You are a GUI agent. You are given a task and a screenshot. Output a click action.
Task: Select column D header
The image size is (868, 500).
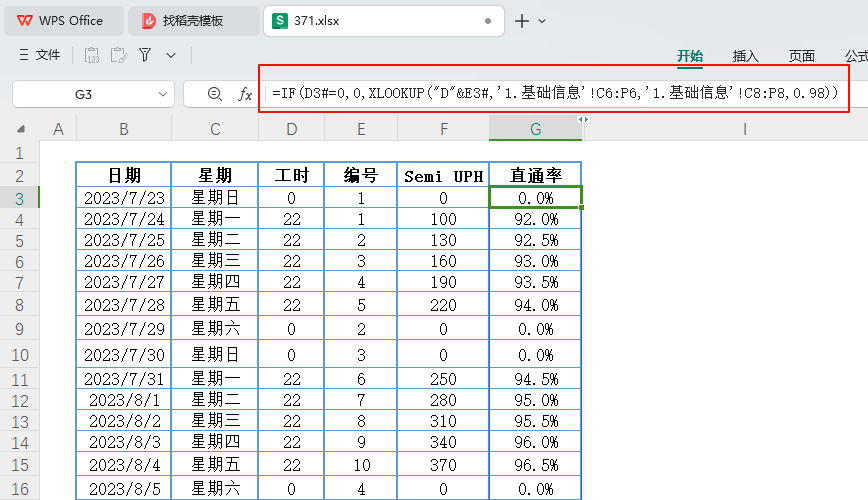click(291, 129)
